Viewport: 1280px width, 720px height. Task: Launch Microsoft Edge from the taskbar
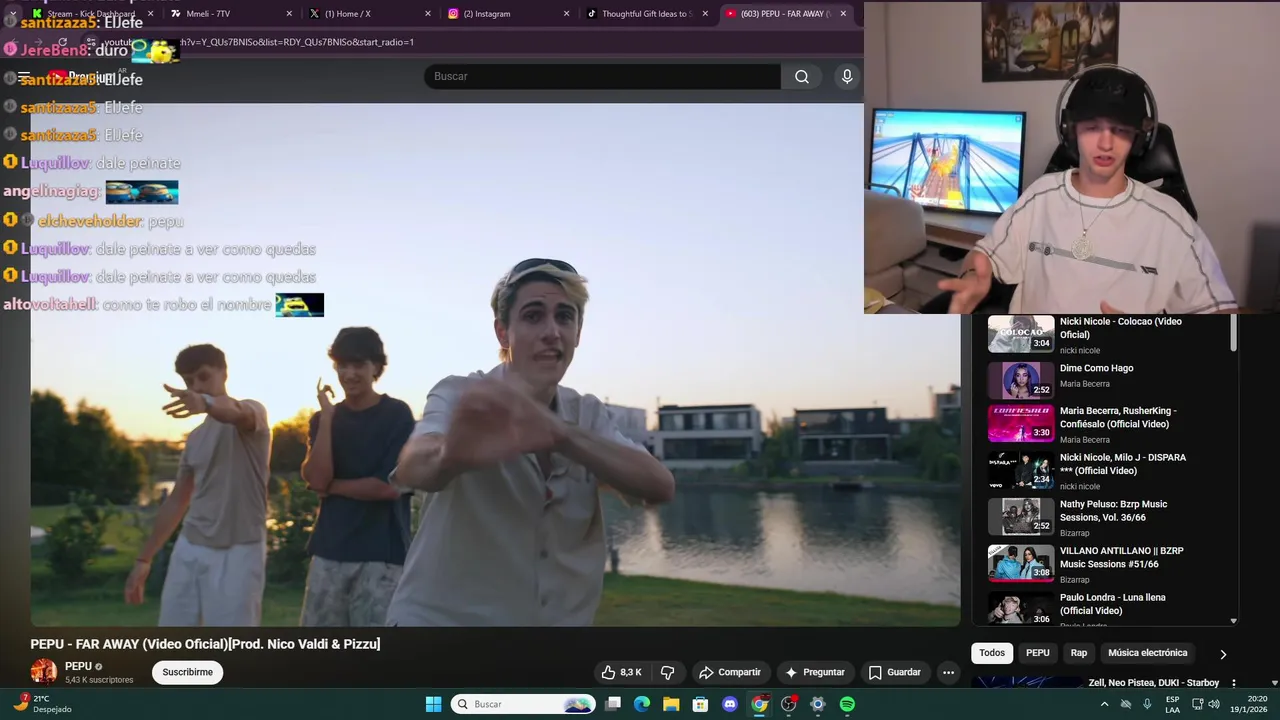pyautogui.click(x=642, y=704)
